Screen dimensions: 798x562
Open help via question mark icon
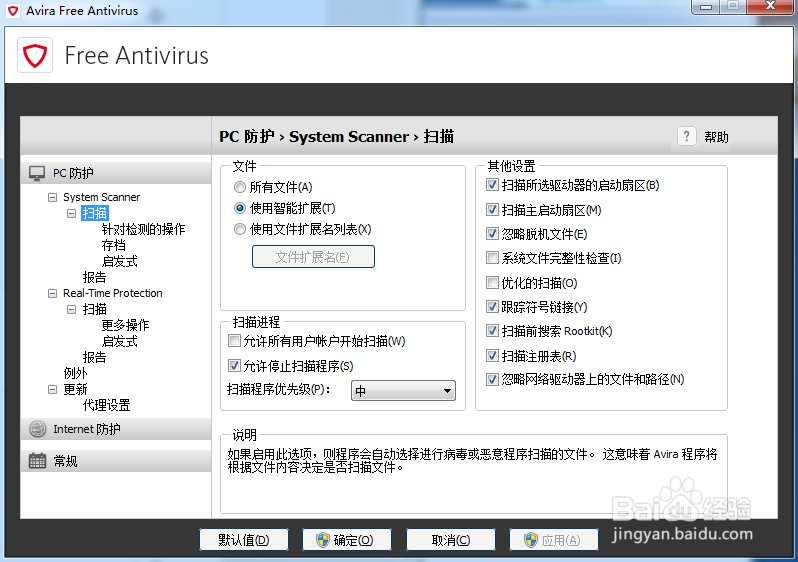pos(687,136)
